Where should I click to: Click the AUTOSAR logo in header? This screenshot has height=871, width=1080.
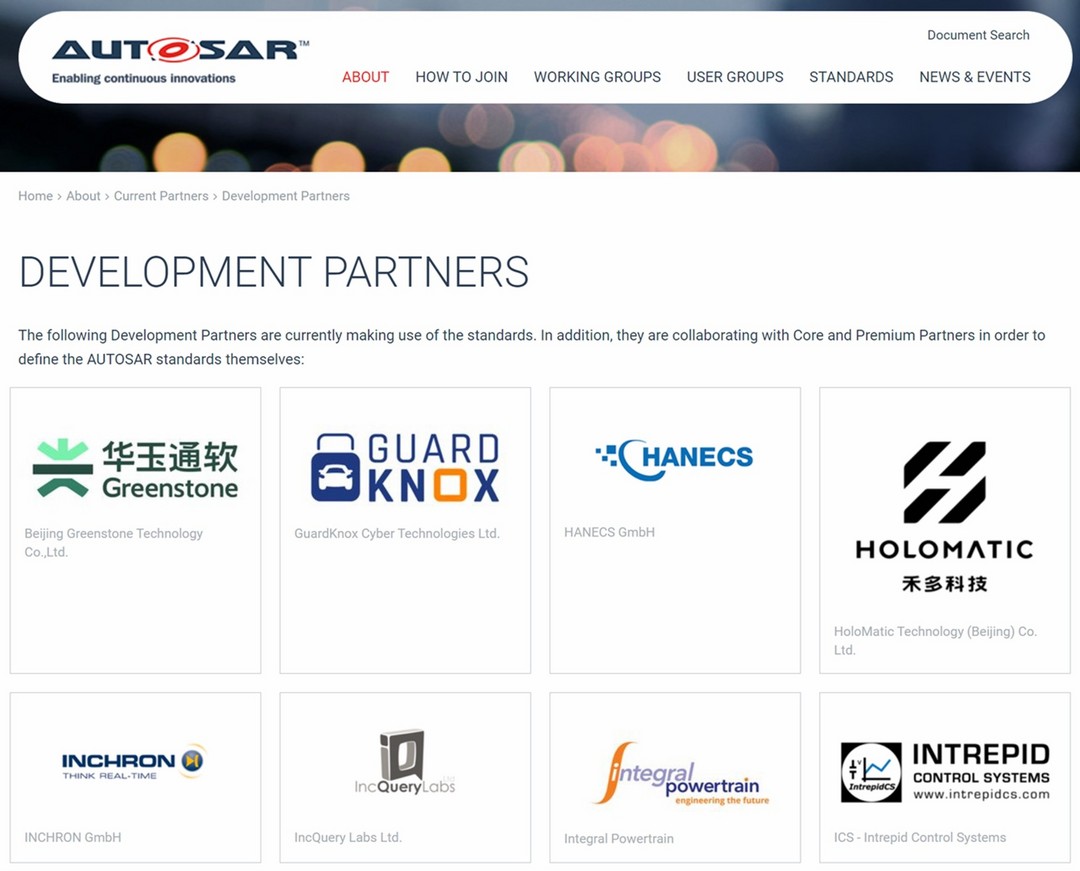[180, 61]
